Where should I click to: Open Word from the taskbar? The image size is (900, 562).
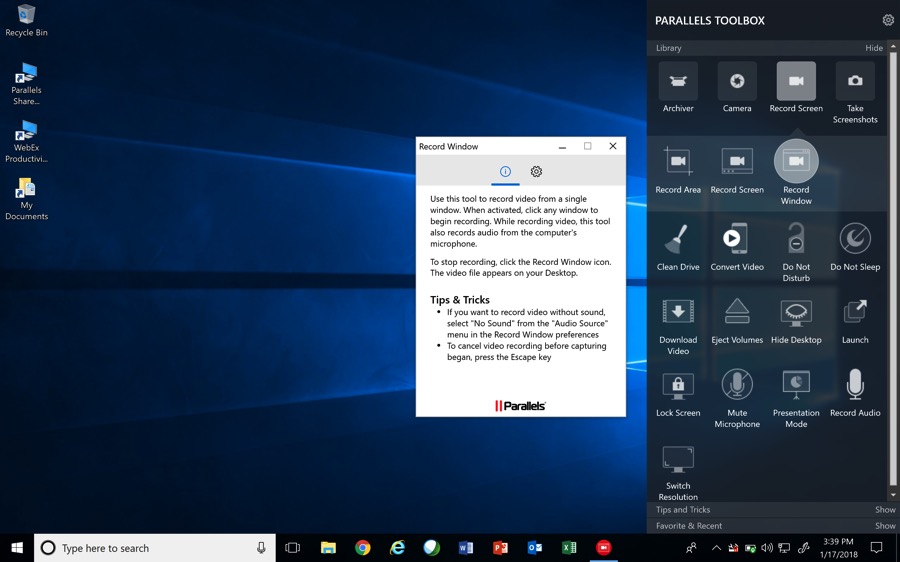[x=465, y=548]
